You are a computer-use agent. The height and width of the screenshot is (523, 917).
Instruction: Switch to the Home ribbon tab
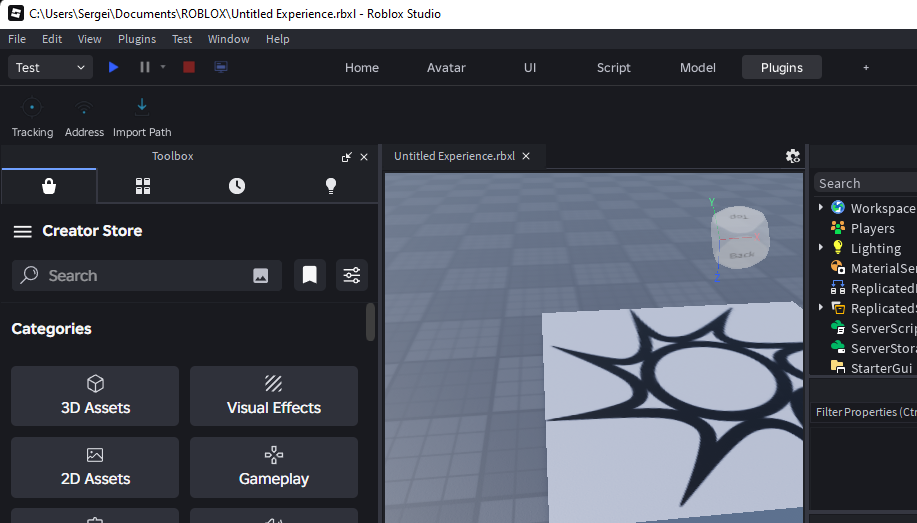click(362, 67)
